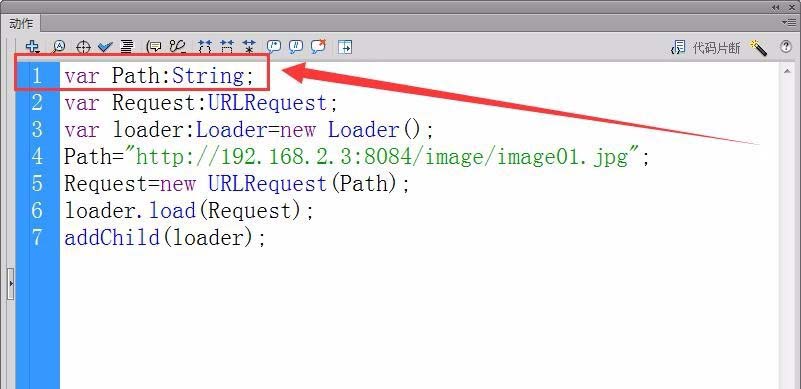Viewport: 801px width, 389px height.
Task: Toggle Script Assist magic wand
Action: 758,48
